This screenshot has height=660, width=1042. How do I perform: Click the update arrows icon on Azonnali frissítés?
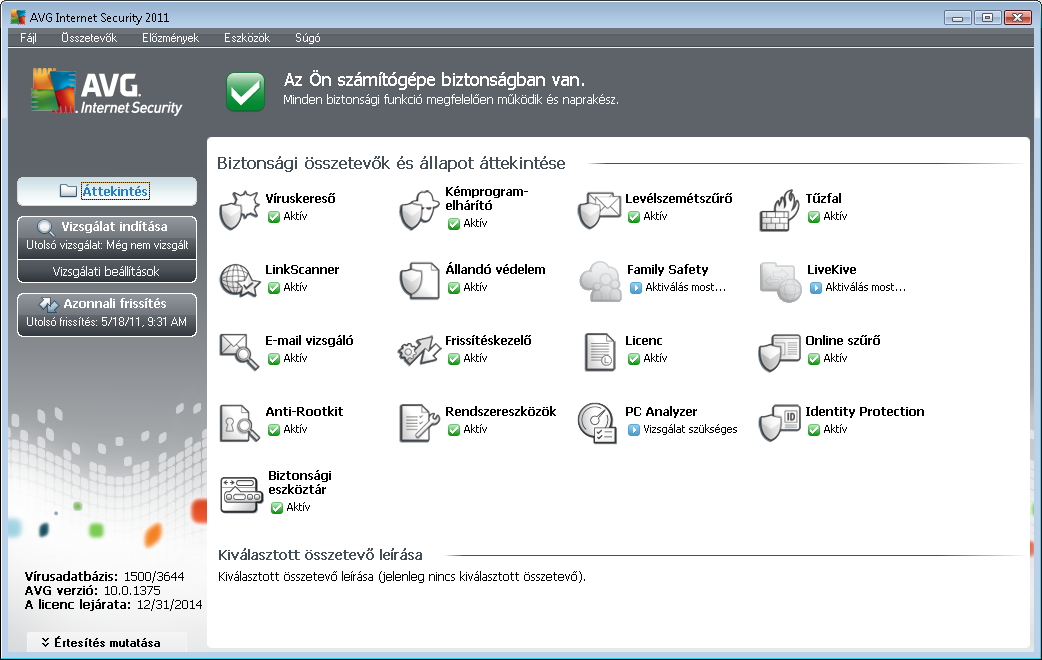tap(49, 304)
